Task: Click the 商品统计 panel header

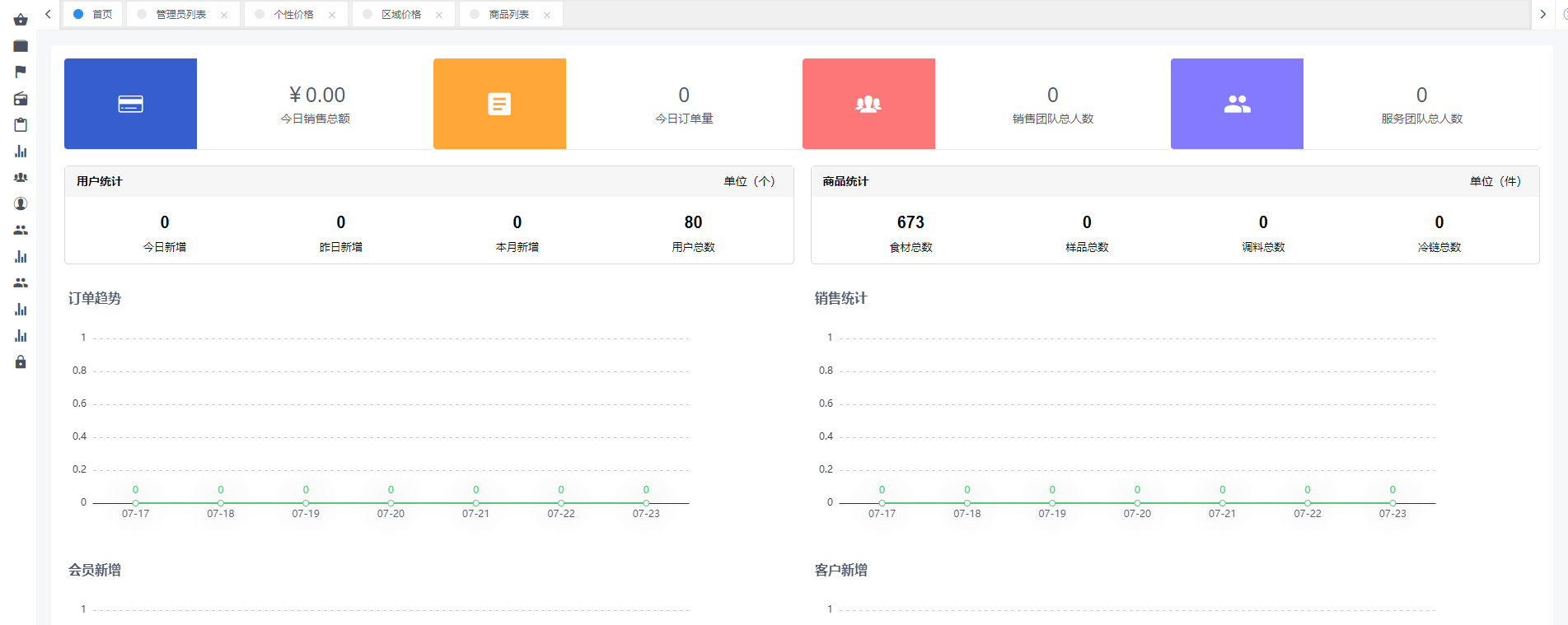Action: point(1175,181)
